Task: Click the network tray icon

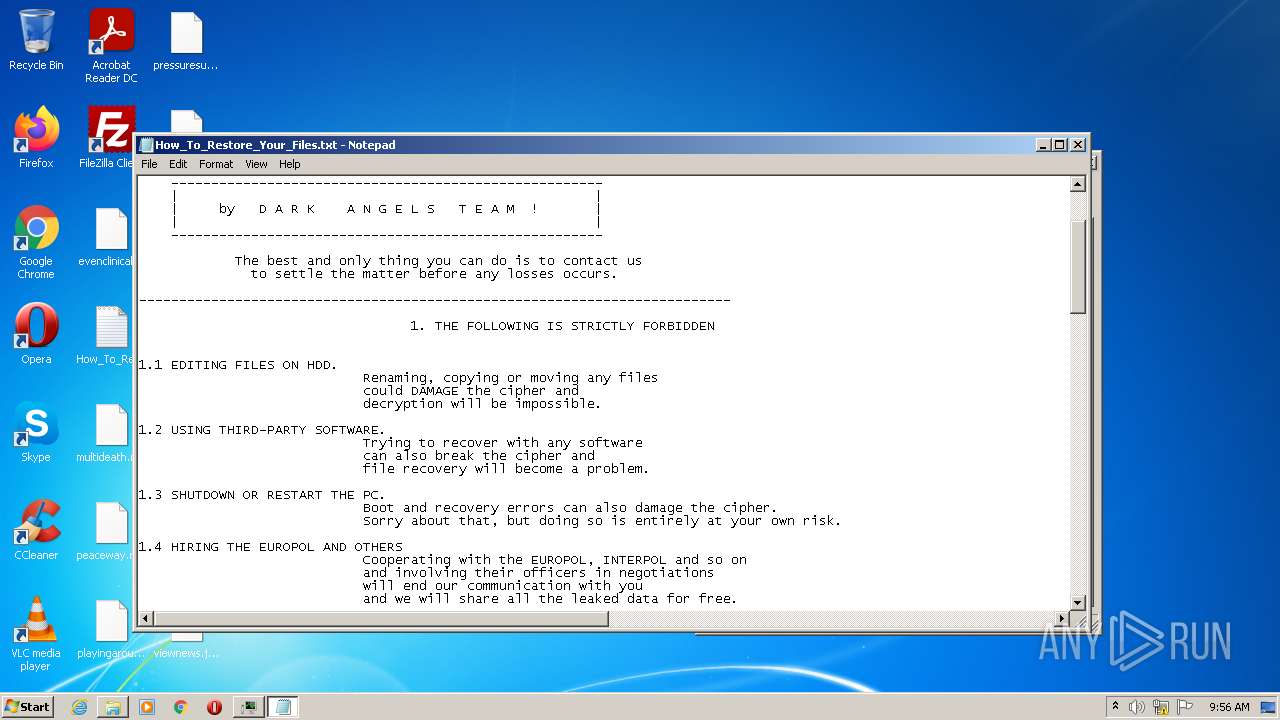Action: [1161, 707]
